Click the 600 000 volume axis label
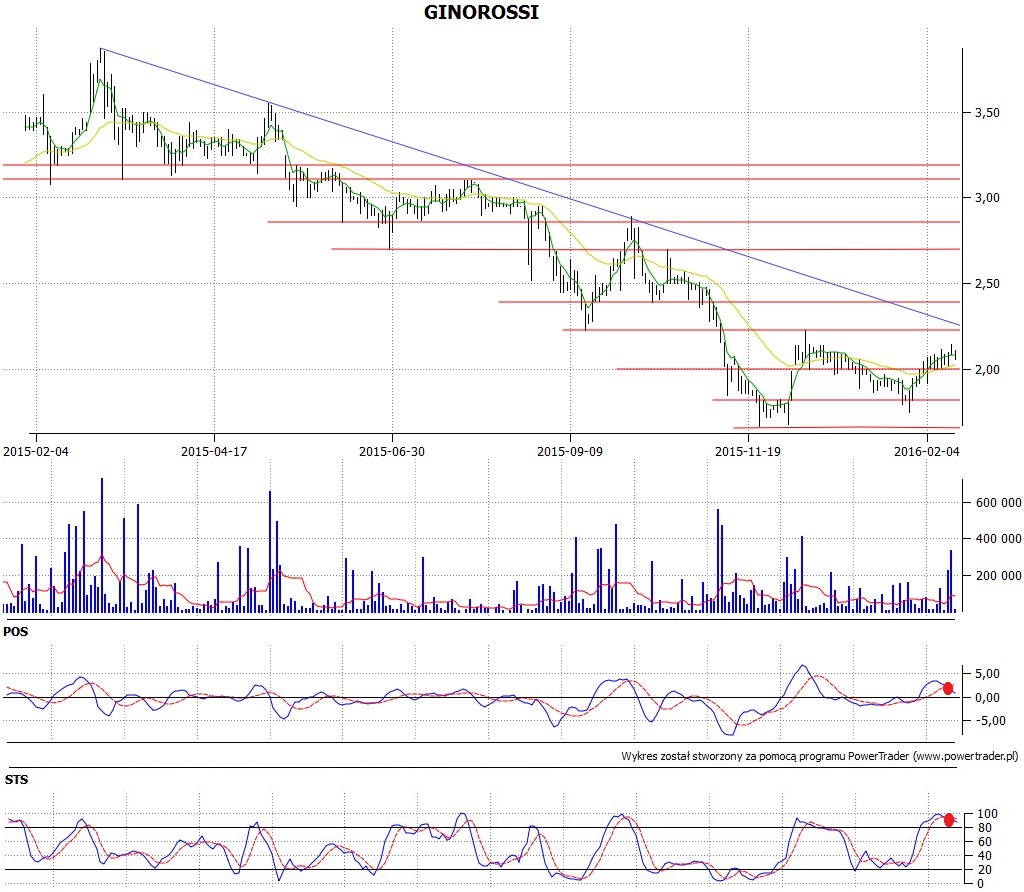 999,503
